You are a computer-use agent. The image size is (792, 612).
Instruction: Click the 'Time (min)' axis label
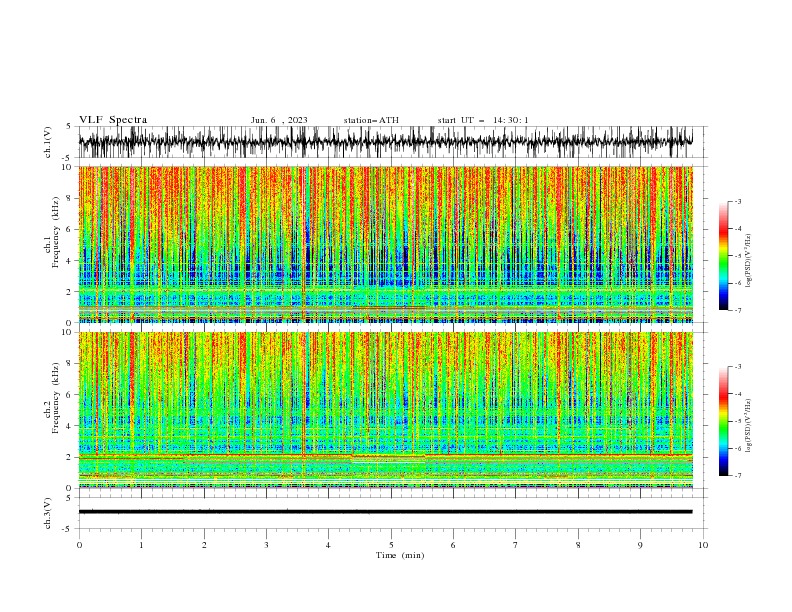click(400, 555)
